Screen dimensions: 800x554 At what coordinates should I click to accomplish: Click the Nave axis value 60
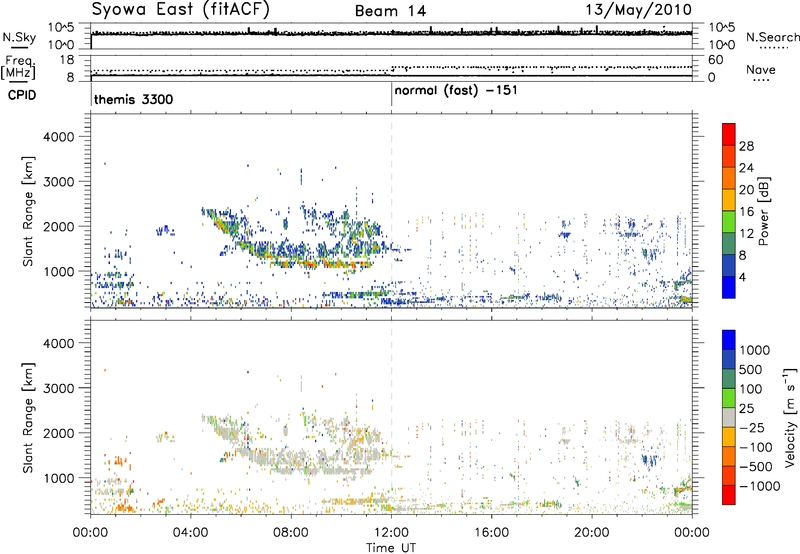pos(715,60)
